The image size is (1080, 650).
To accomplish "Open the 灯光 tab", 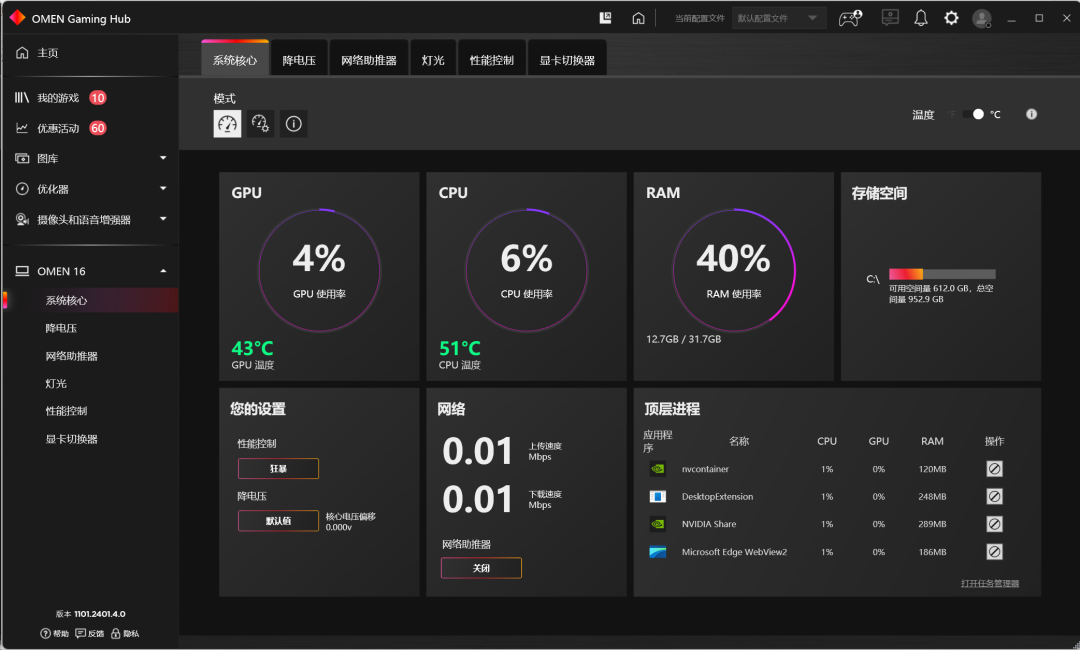I will (x=433, y=60).
